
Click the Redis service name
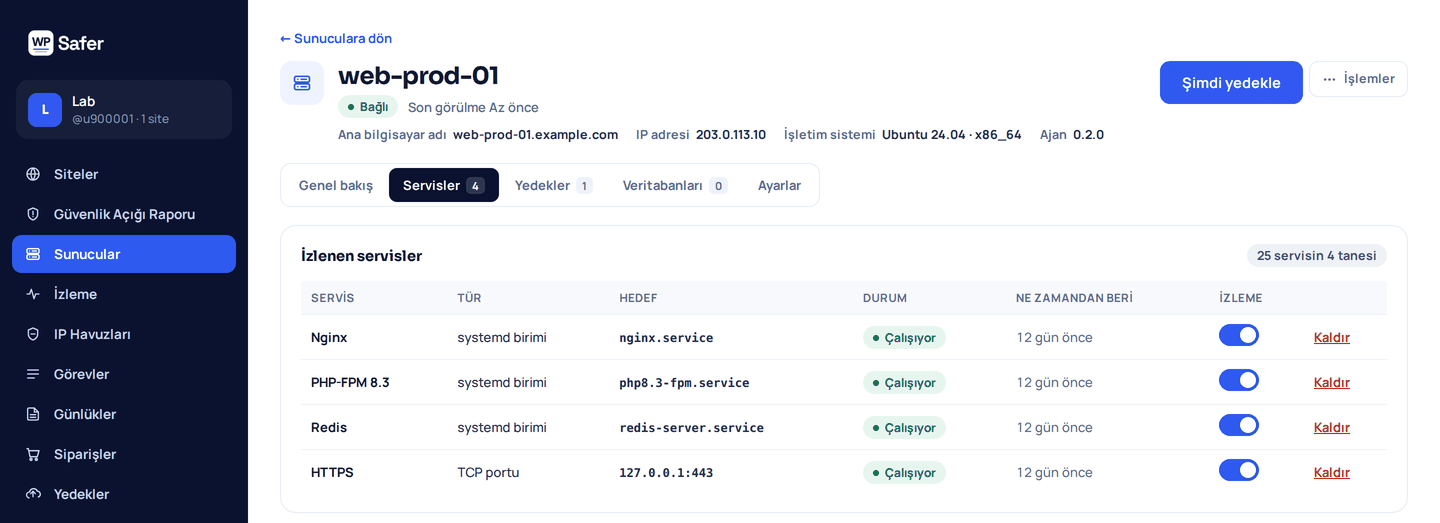[329, 427]
